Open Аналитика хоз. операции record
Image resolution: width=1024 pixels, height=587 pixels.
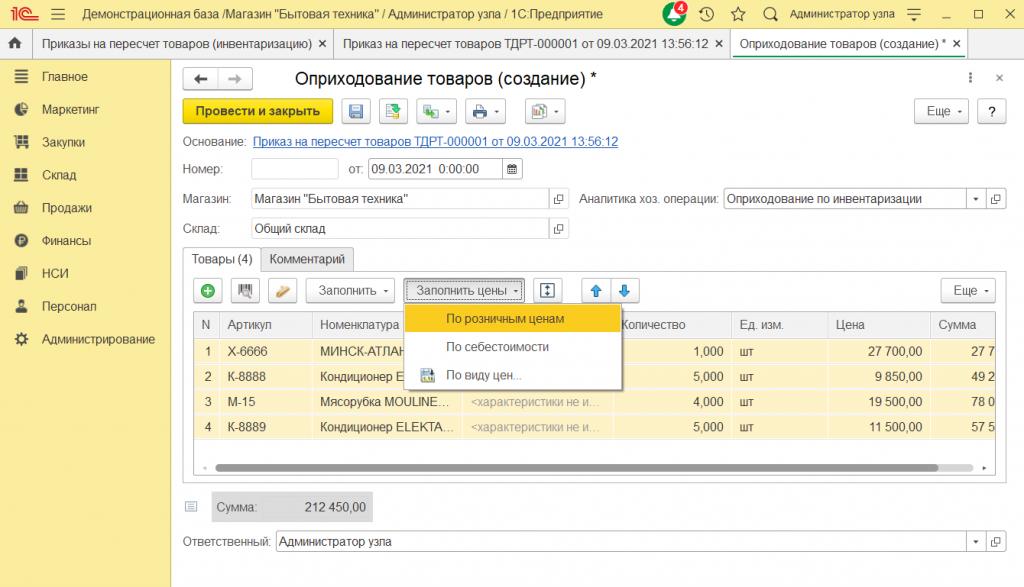tap(996, 199)
